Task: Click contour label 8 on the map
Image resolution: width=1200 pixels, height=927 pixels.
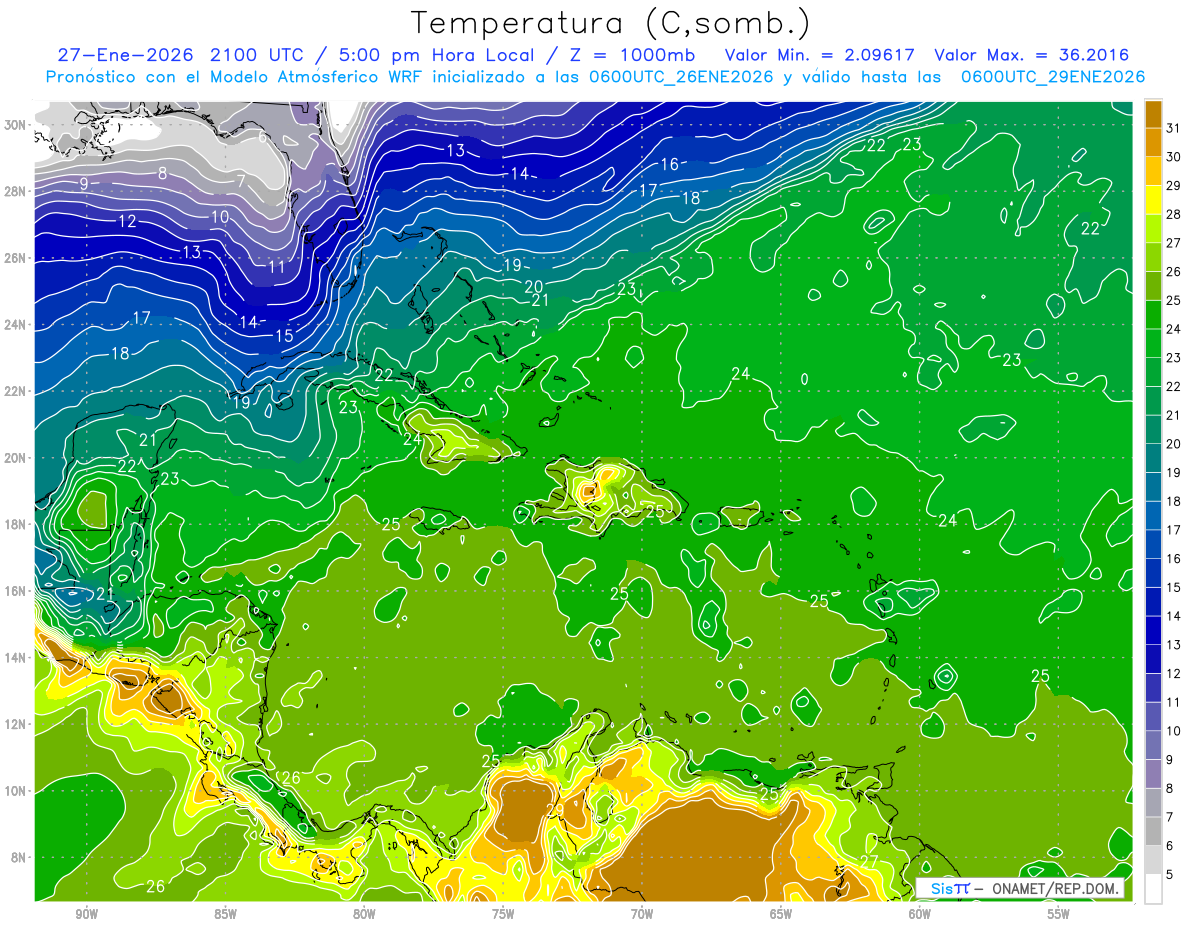Action: point(162,173)
